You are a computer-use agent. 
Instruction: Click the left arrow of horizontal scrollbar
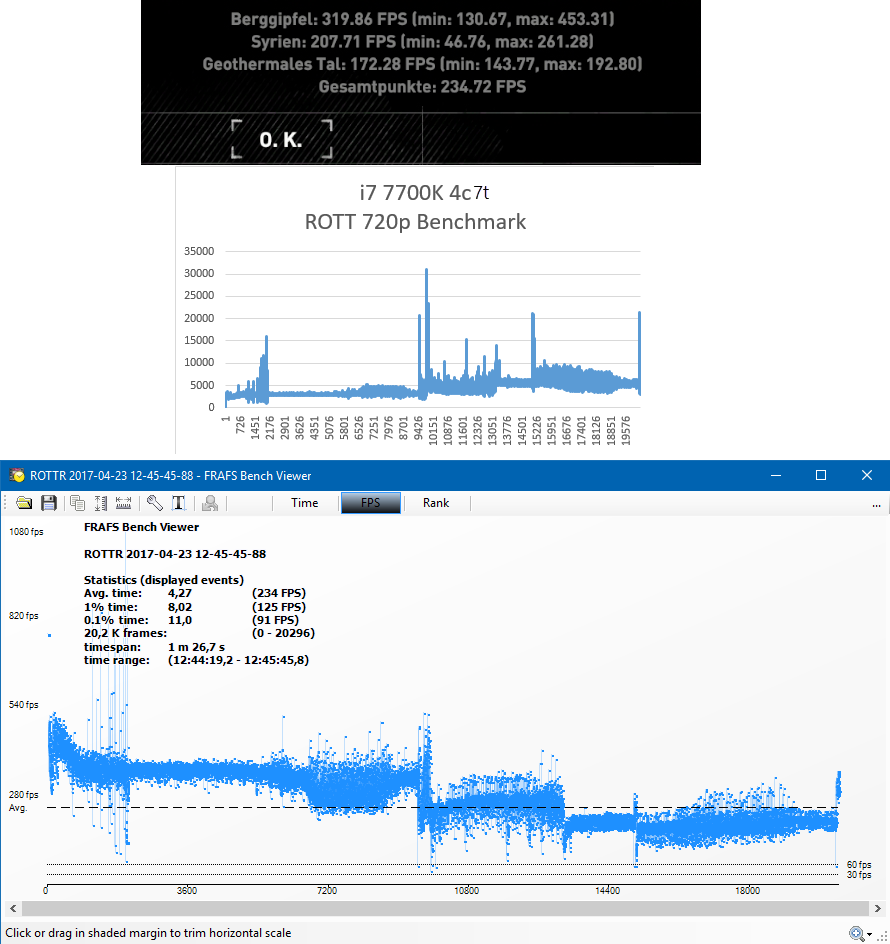click(x=13, y=908)
